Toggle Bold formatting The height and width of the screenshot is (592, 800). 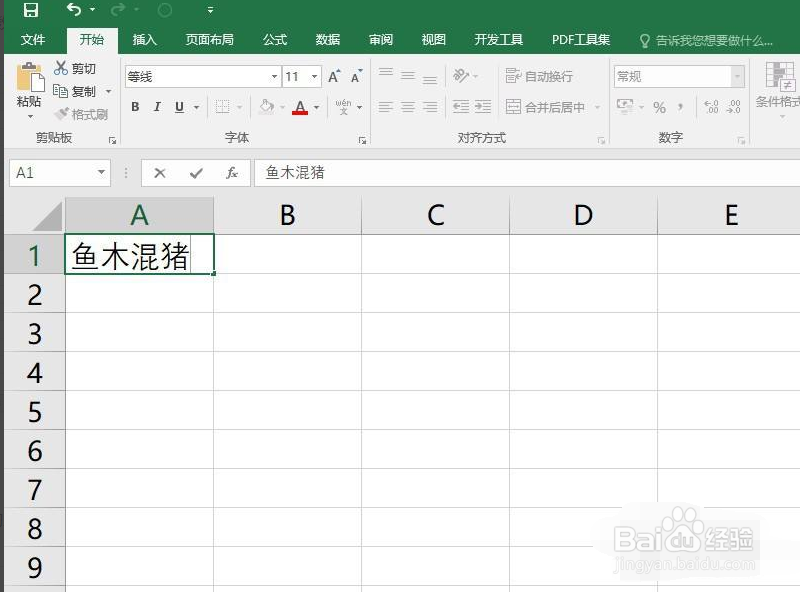[135, 107]
